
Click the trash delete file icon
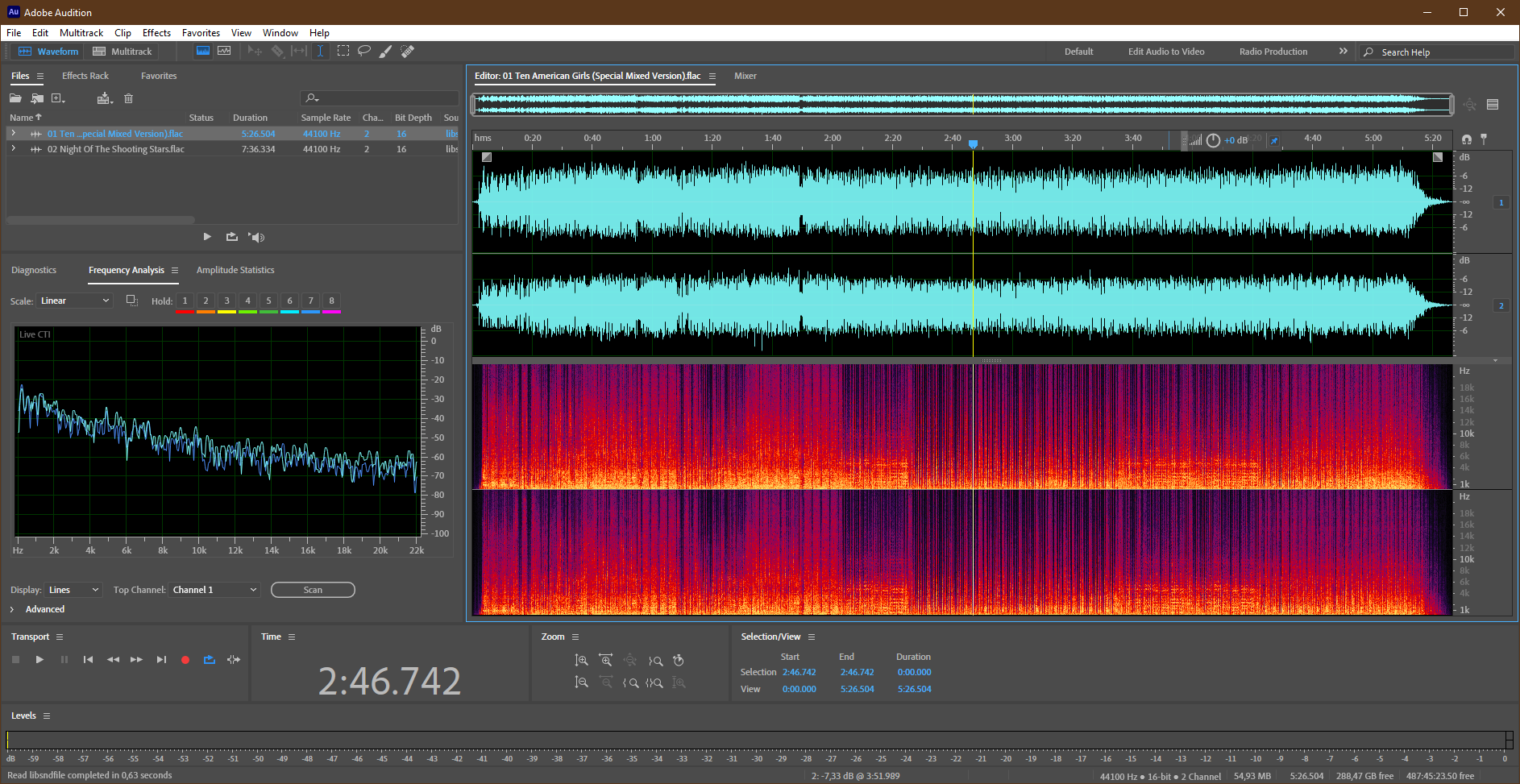click(128, 98)
